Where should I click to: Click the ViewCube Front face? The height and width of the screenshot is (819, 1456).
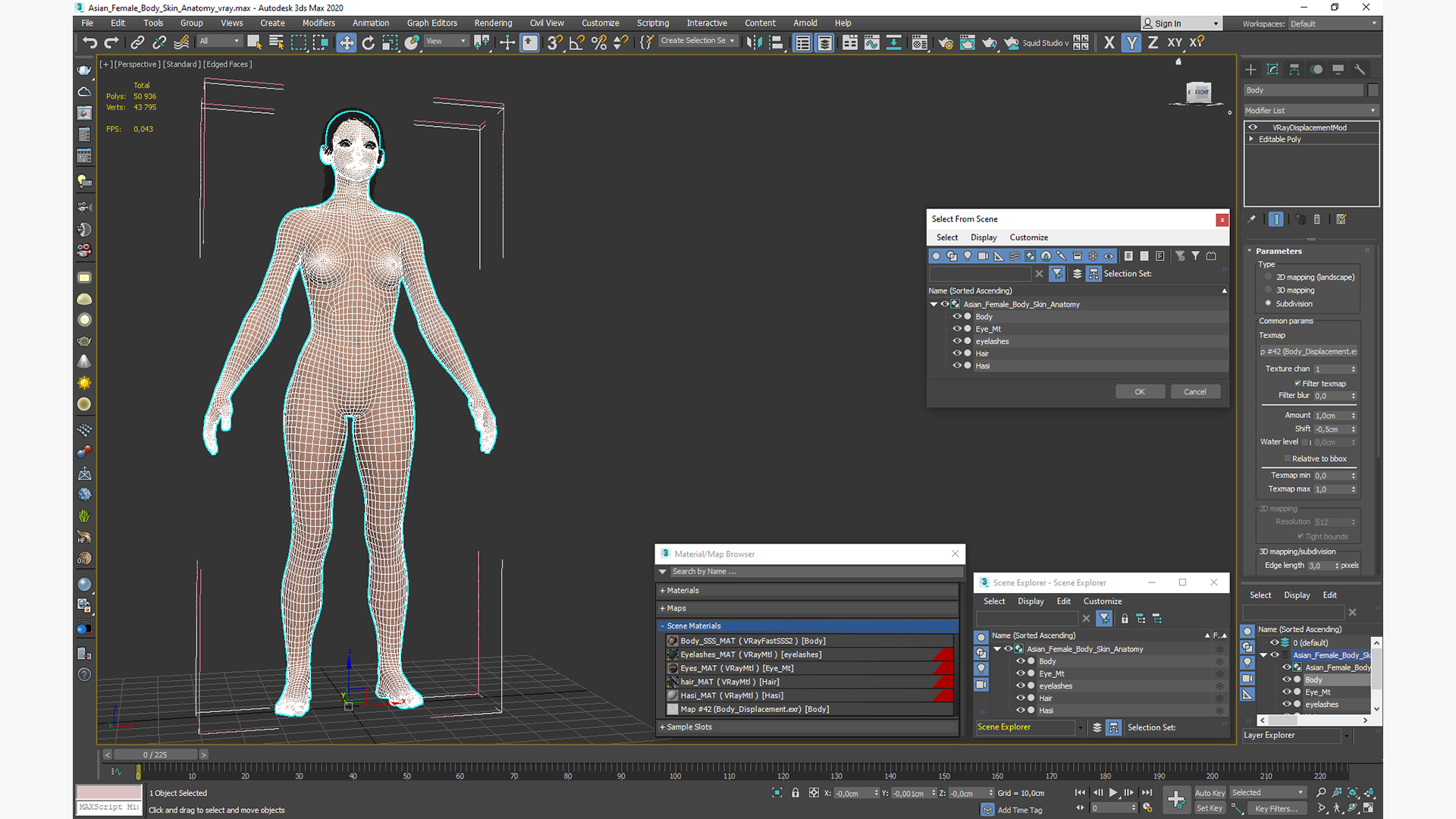(1200, 93)
